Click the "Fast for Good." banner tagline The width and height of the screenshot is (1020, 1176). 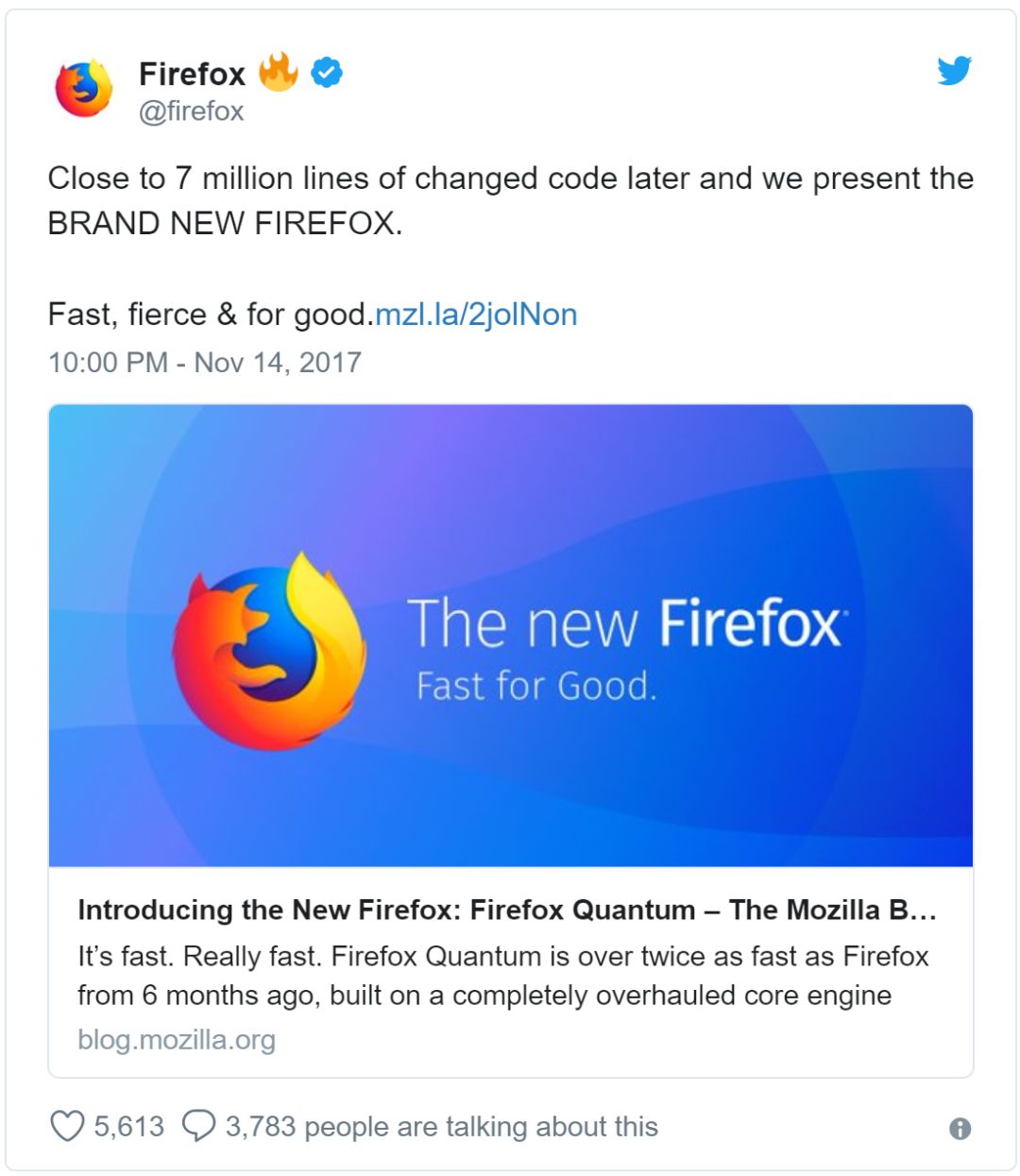pyautogui.click(x=535, y=686)
